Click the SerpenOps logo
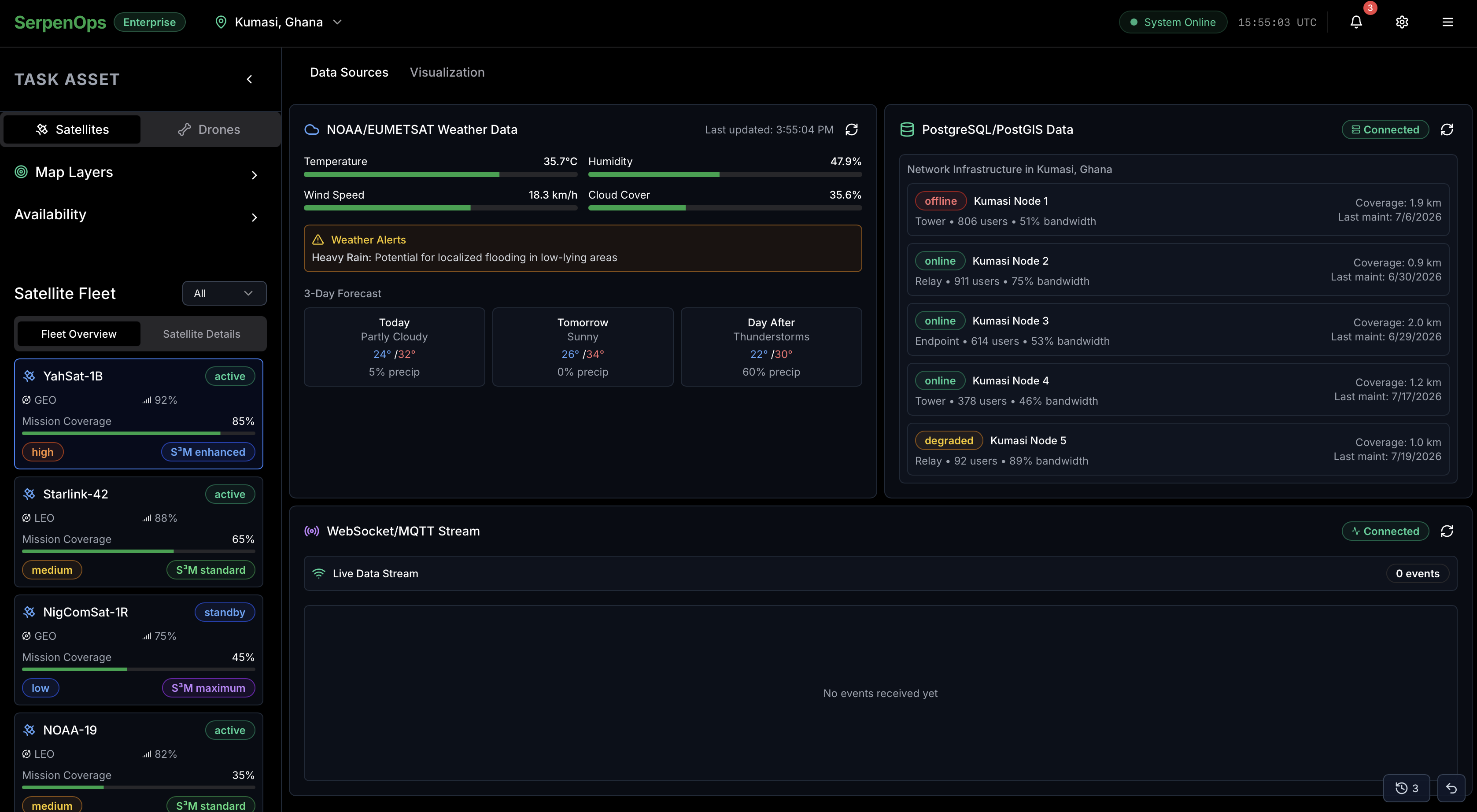The width and height of the screenshot is (1477, 812). tap(60, 22)
